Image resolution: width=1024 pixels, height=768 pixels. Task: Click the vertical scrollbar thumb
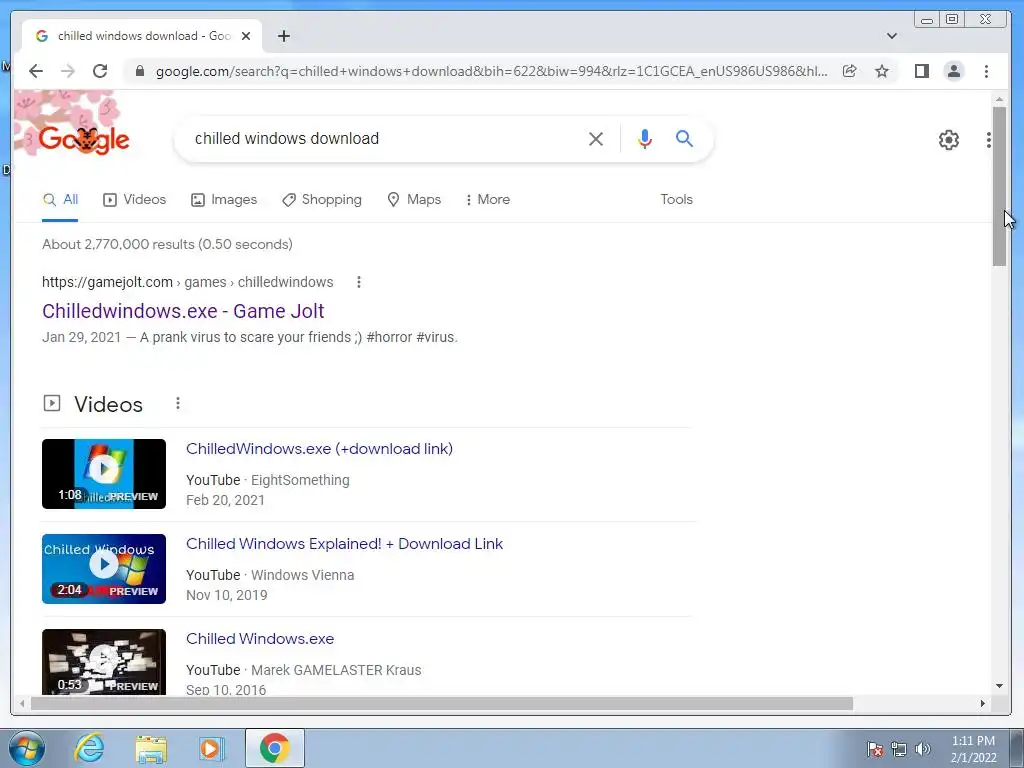(x=999, y=186)
